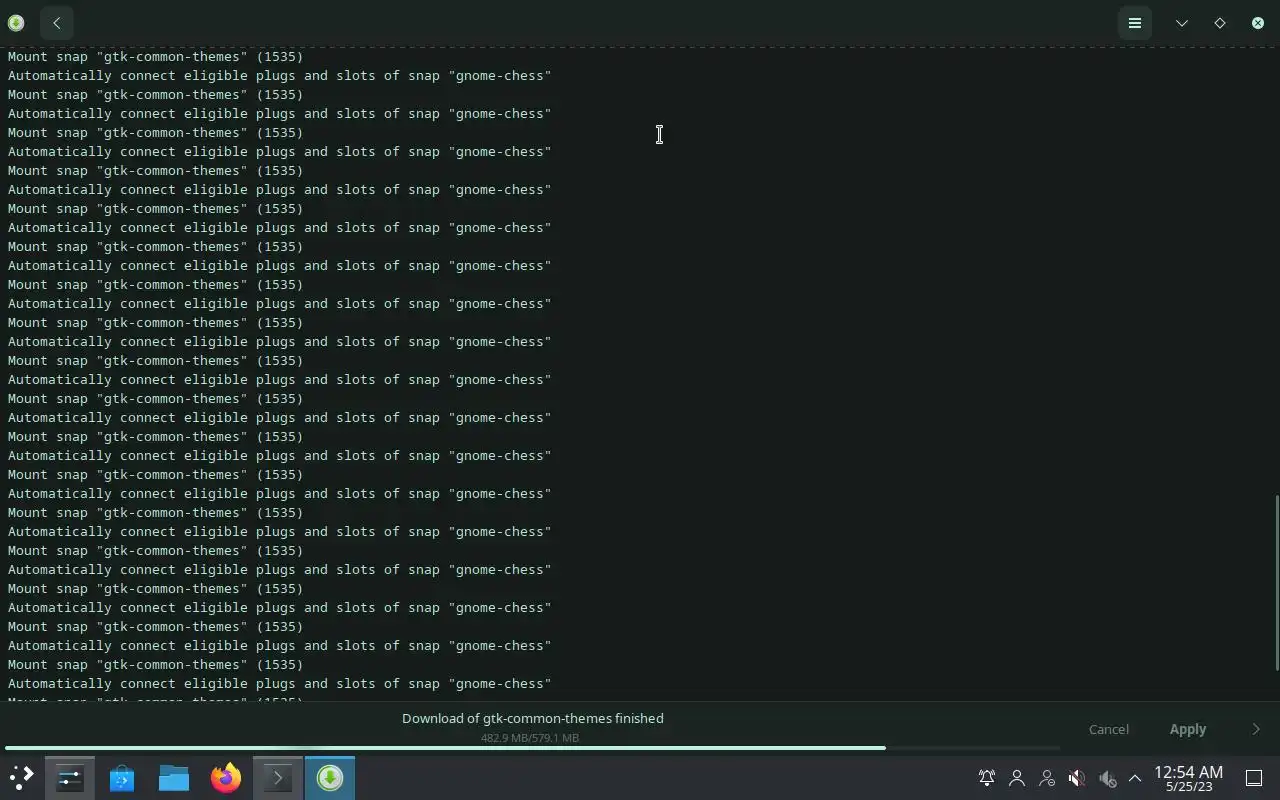Close the update window
1280x800 pixels.
(1258, 23)
